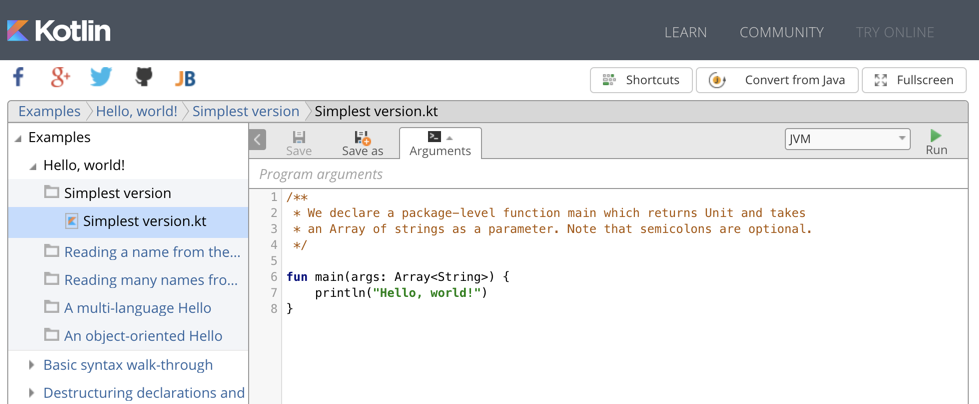Open the Arguments tab
The image size is (979, 404).
click(440, 143)
